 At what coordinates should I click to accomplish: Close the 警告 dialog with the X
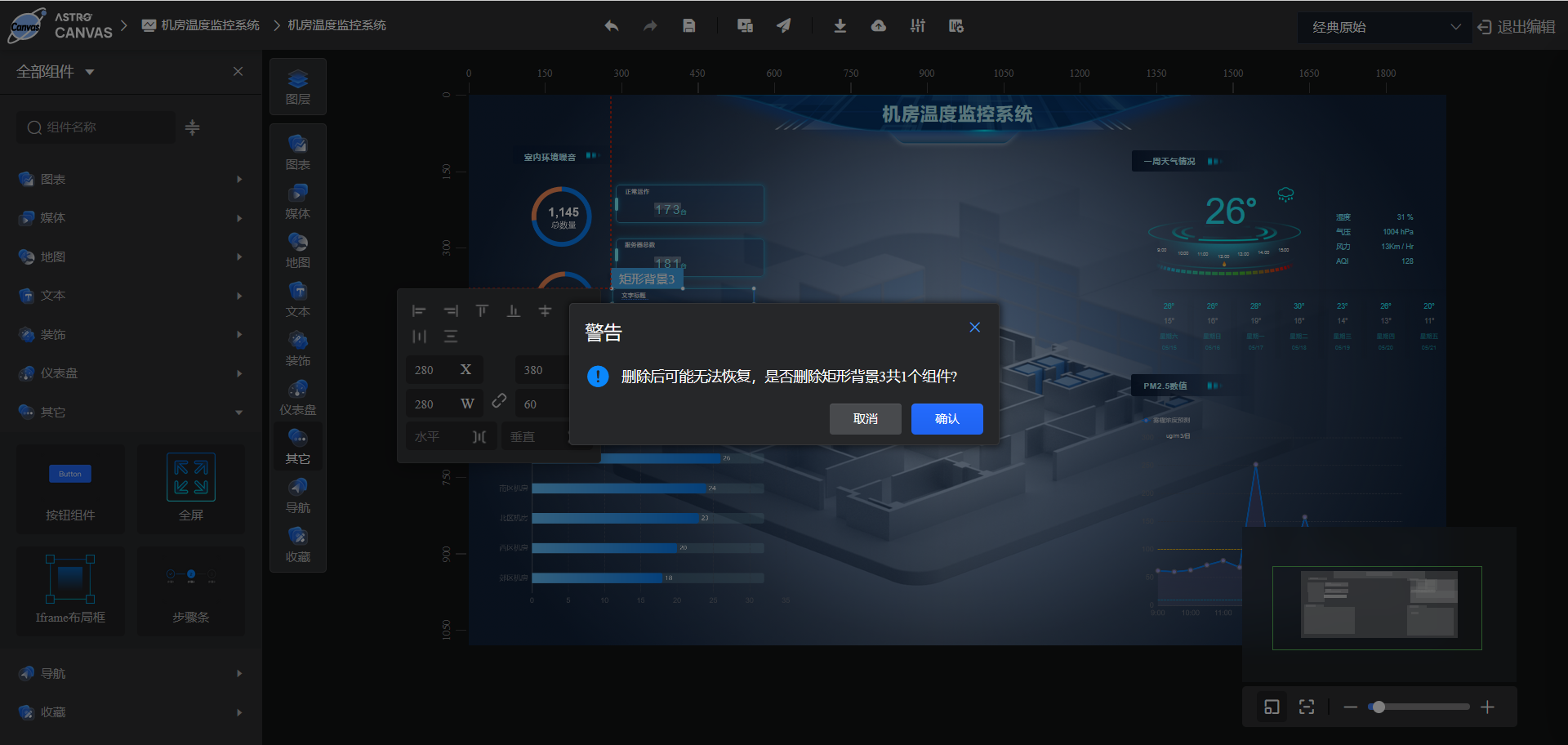coord(974,328)
